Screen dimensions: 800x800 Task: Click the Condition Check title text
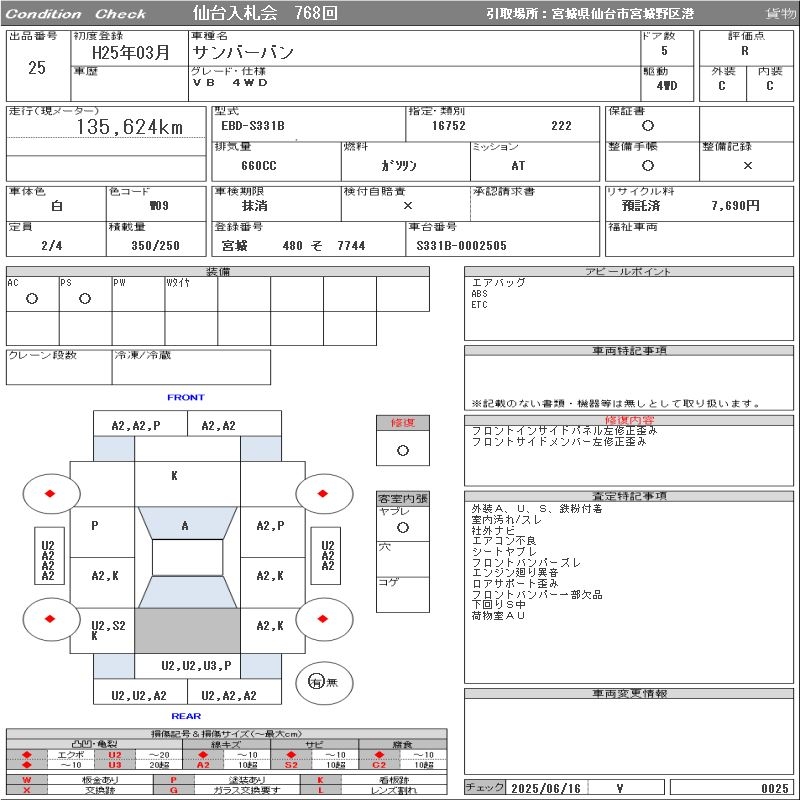(76, 14)
